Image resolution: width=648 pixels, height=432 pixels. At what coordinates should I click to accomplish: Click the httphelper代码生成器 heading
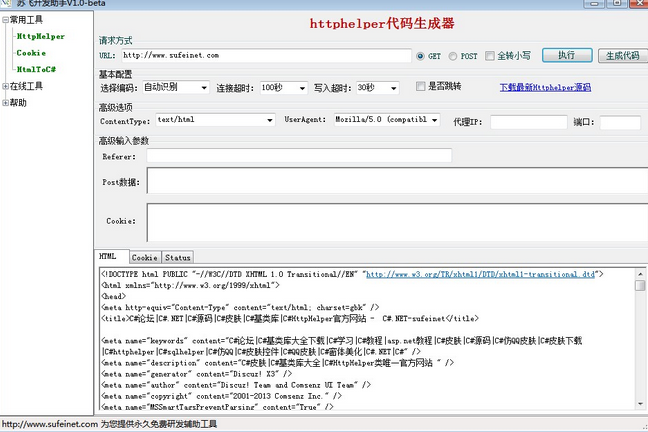tap(382, 23)
